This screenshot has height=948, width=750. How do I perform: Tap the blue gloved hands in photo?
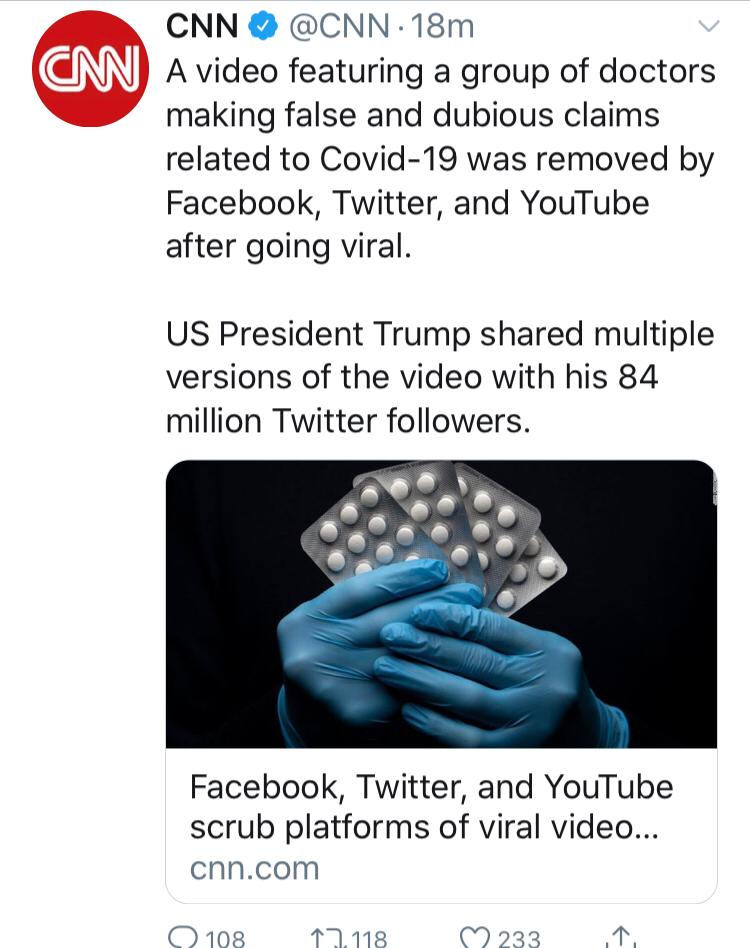click(x=440, y=660)
